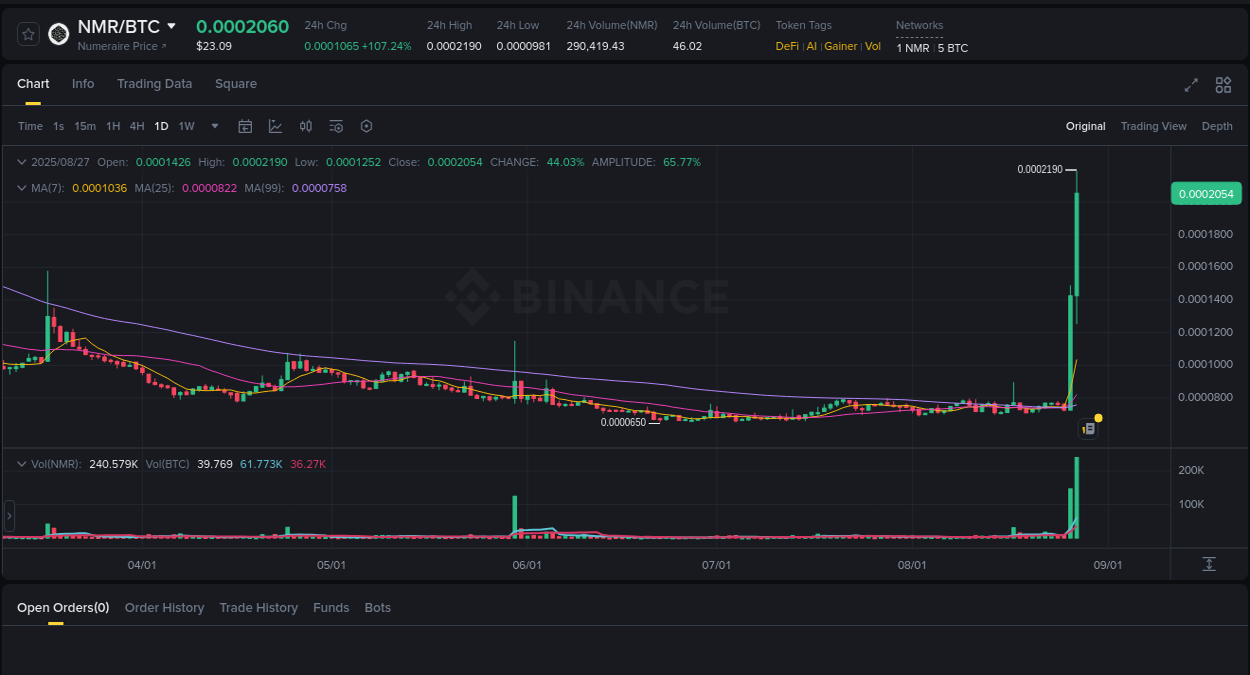Open the indicator settings icon

point(336,126)
